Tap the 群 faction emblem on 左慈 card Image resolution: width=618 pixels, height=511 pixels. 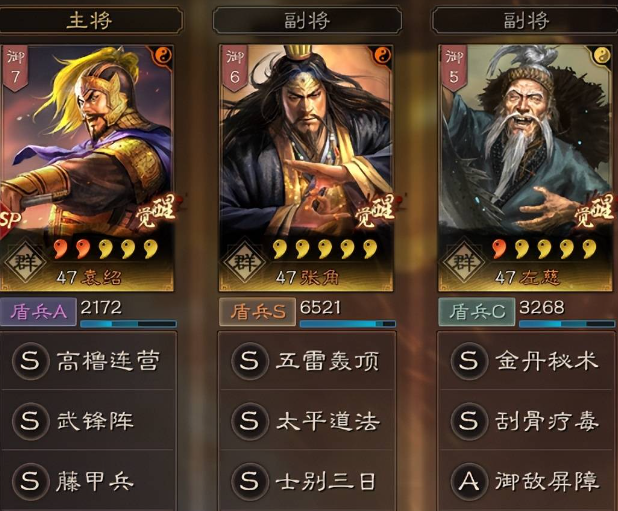click(464, 261)
